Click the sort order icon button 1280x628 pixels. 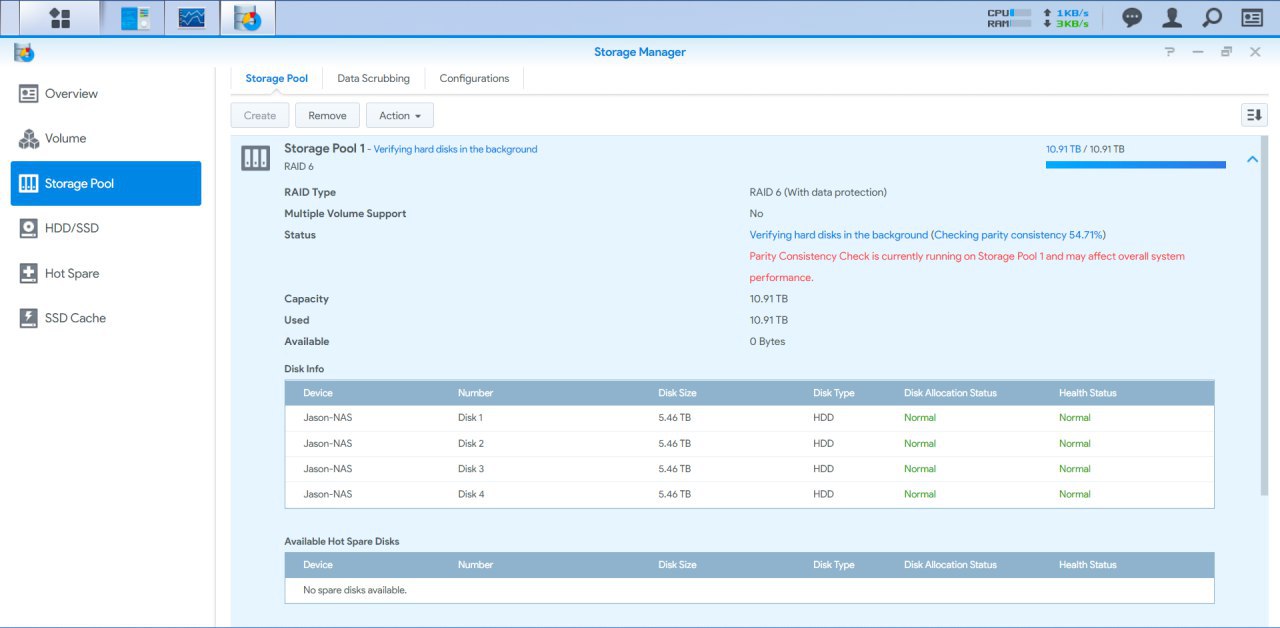point(1253,115)
